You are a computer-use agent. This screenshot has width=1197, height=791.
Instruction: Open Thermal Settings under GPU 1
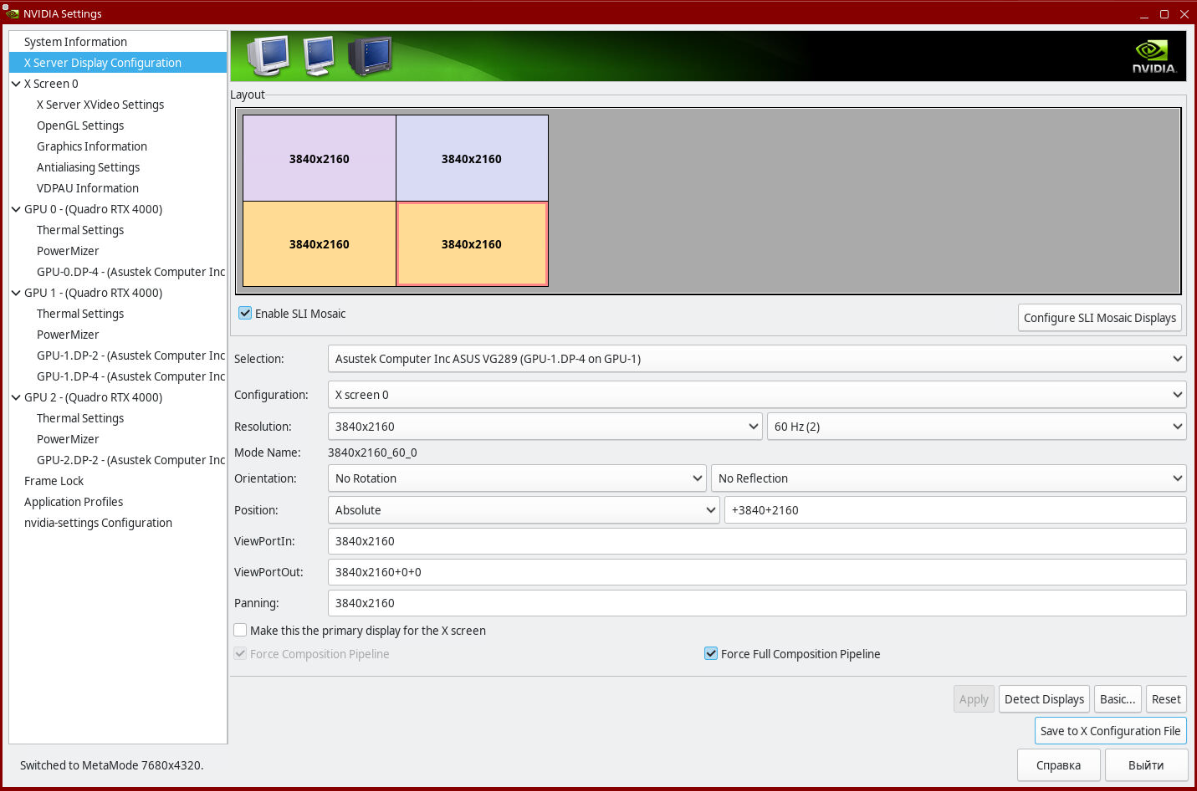click(80, 314)
